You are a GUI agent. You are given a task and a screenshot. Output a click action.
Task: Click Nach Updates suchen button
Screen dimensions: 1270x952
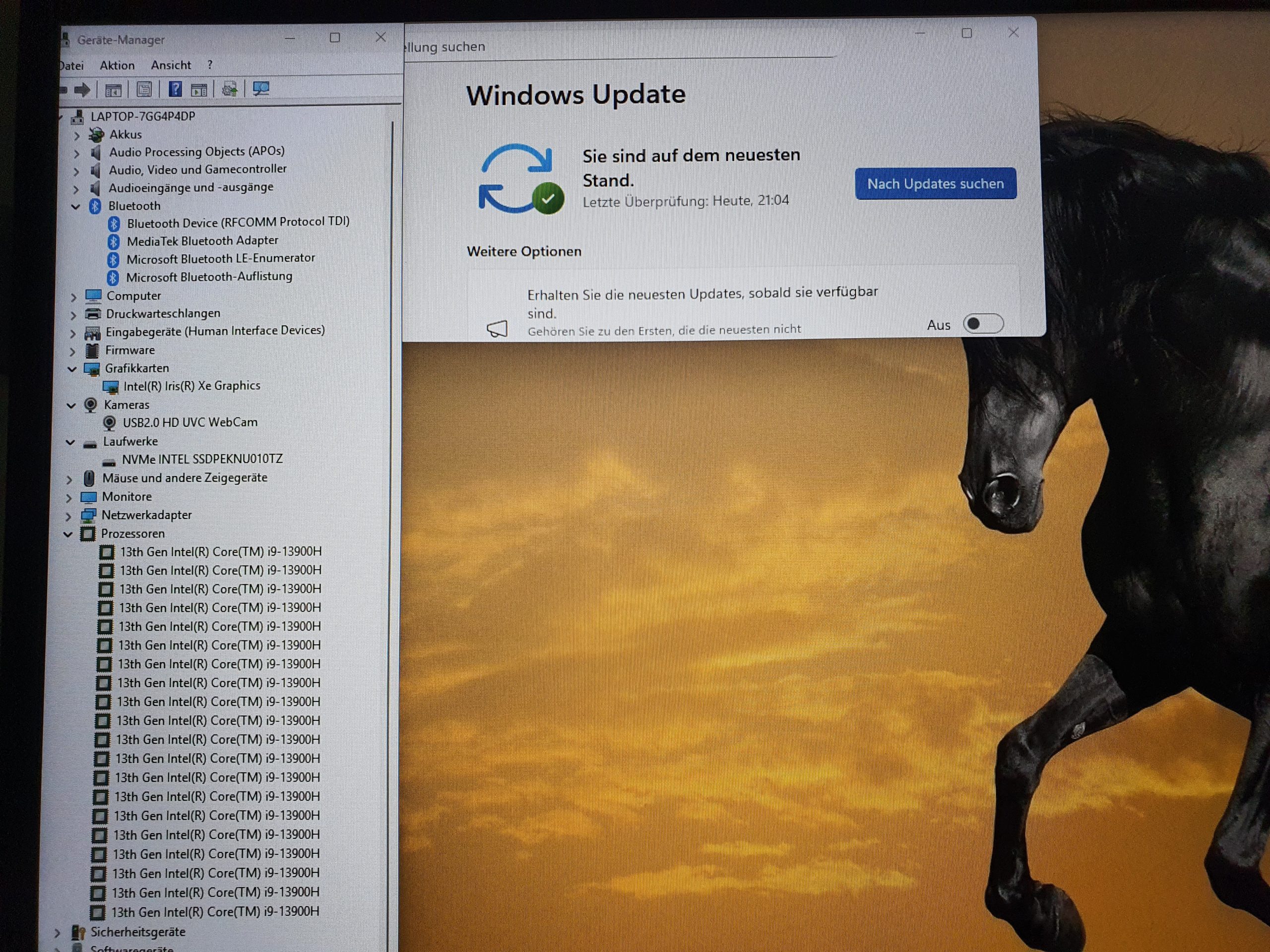pos(935,183)
